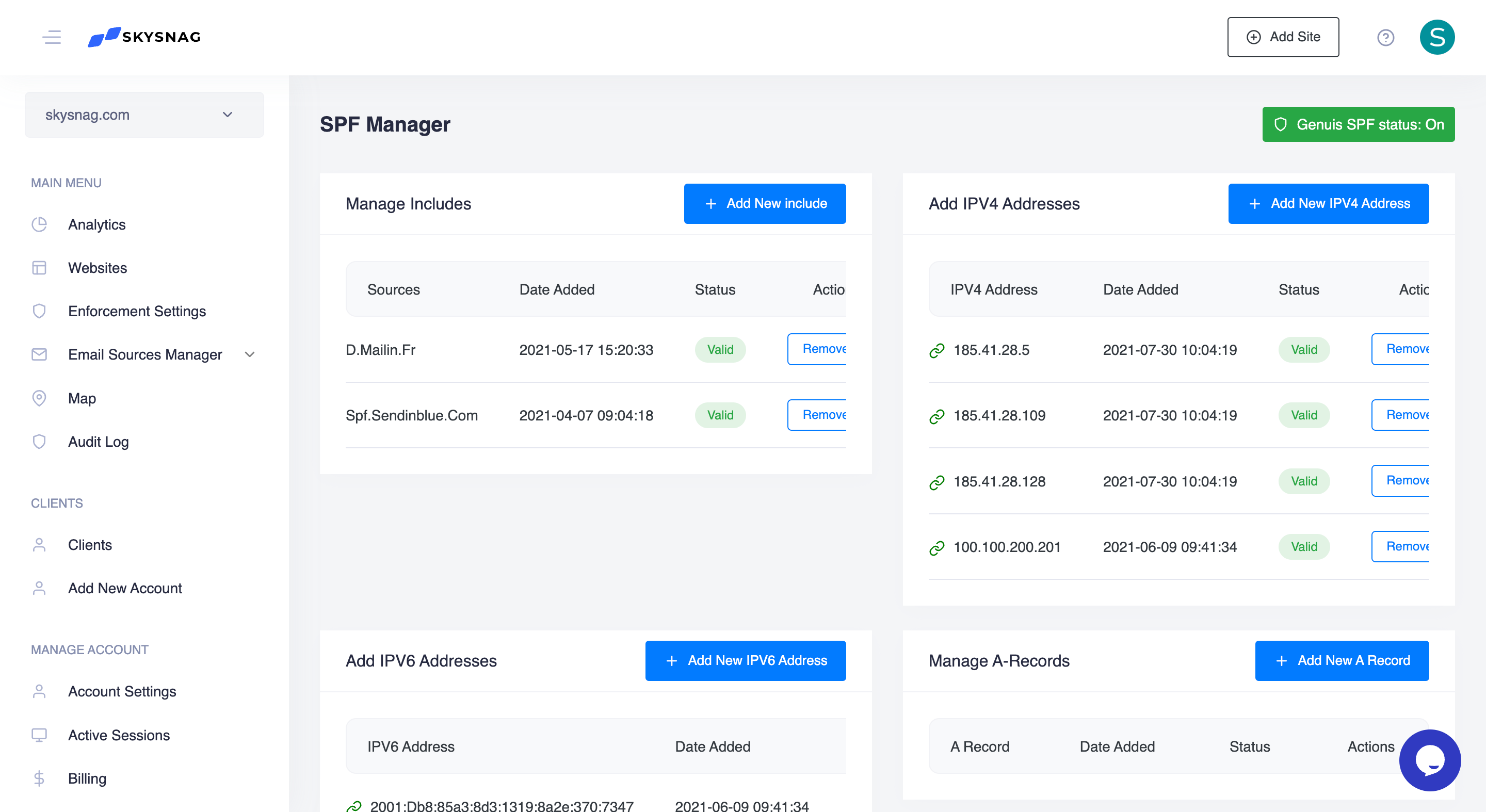Click Add New A Record button
Screen dimensions: 1486x812
[x=1341, y=661]
